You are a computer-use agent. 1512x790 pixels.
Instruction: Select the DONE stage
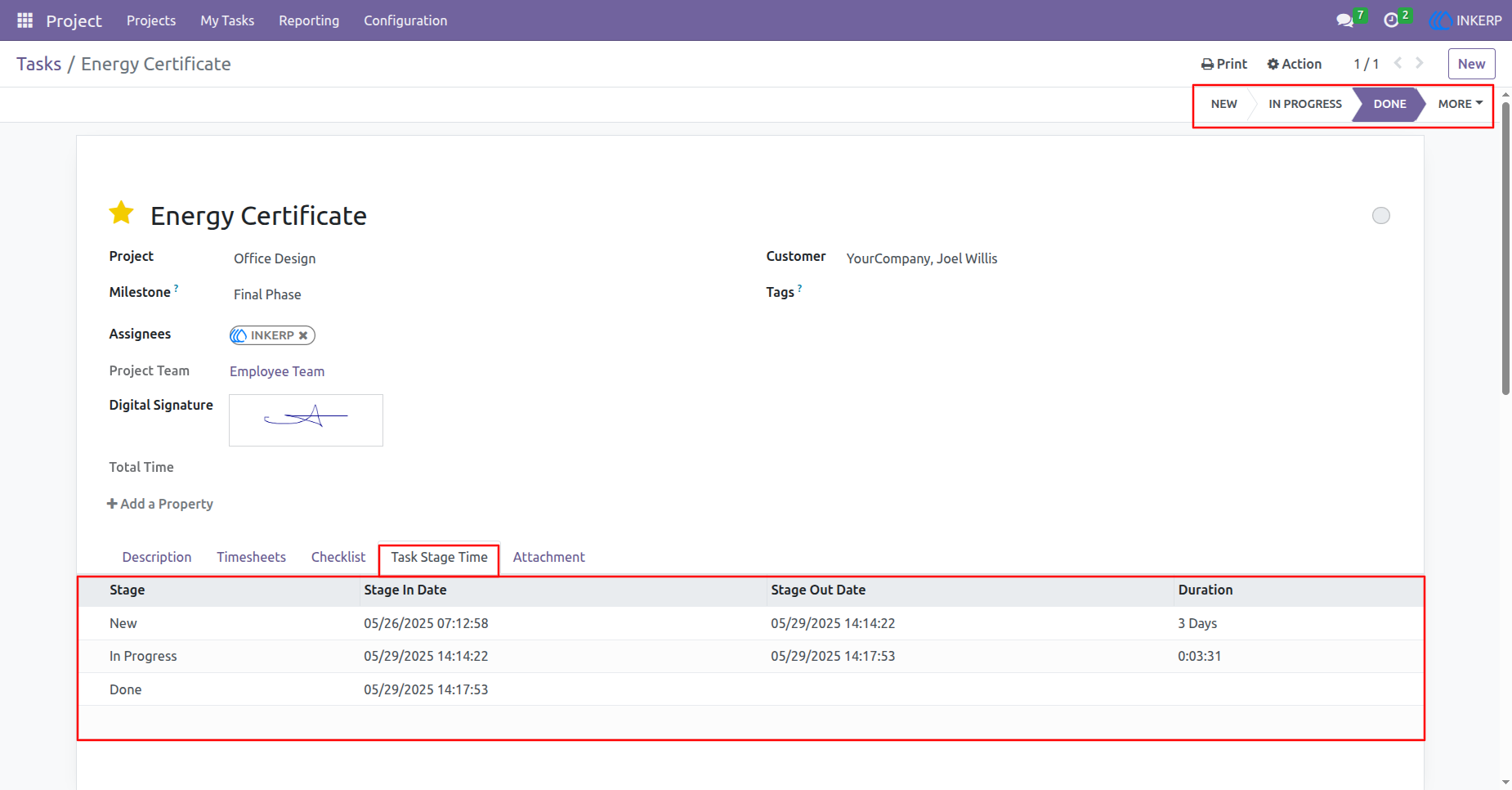(1389, 104)
